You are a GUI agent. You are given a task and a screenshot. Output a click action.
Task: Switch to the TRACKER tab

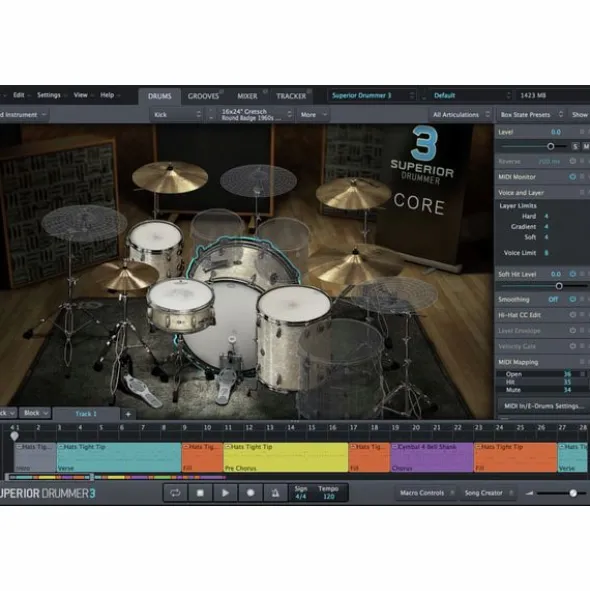click(x=291, y=96)
